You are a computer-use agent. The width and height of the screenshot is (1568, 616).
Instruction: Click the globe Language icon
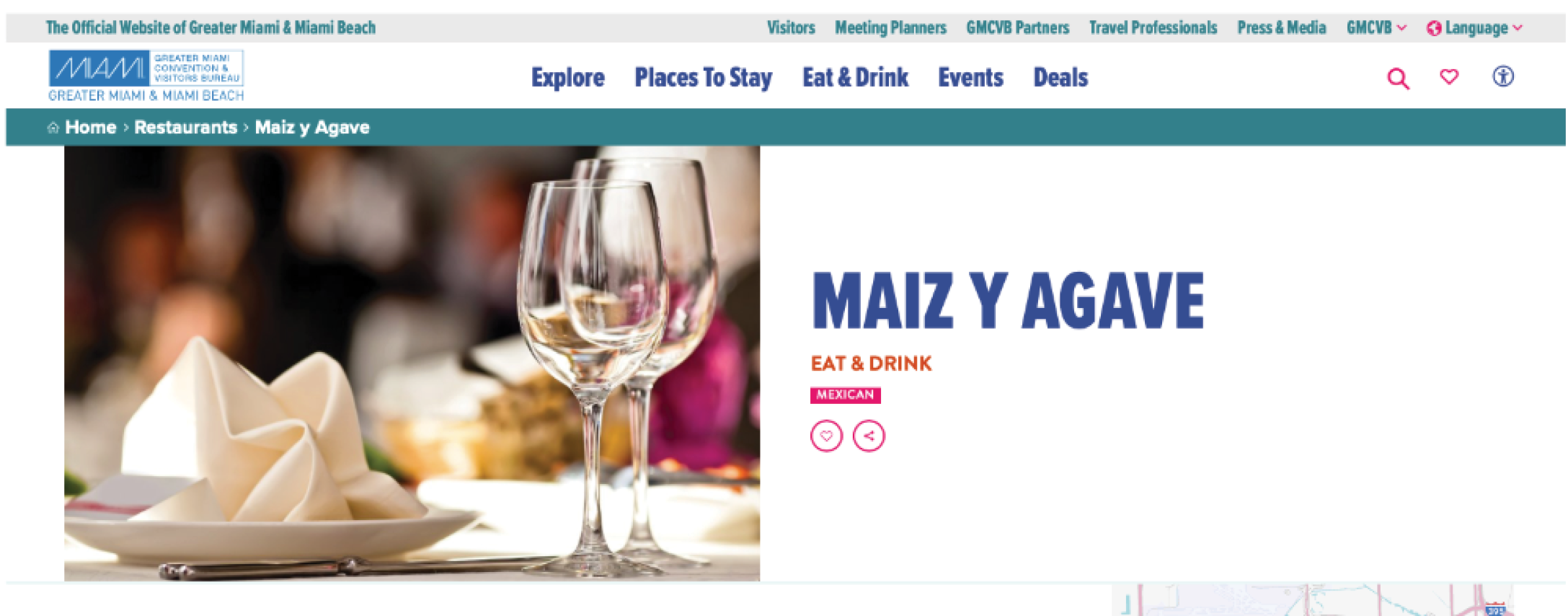(x=1433, y=28)
